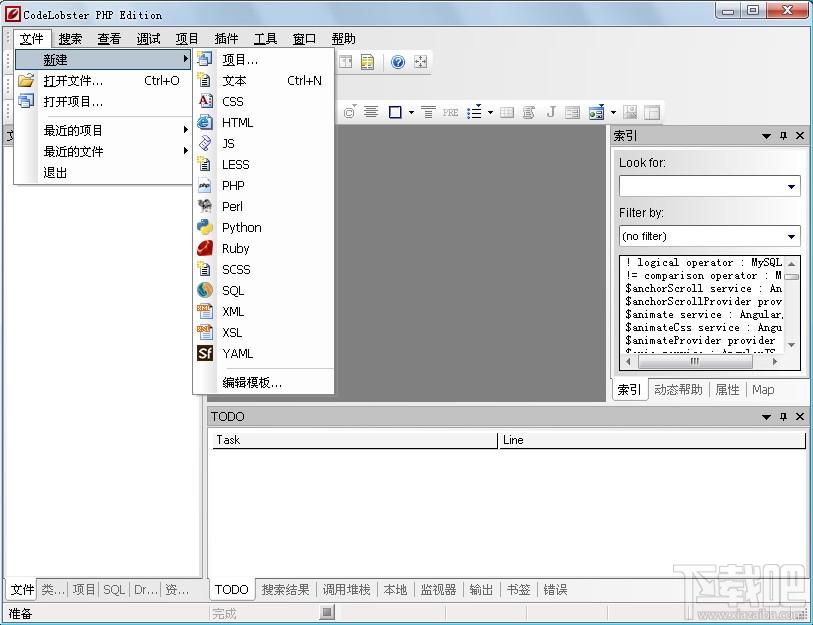Open the 调试 debug menu

pos(148,39)
